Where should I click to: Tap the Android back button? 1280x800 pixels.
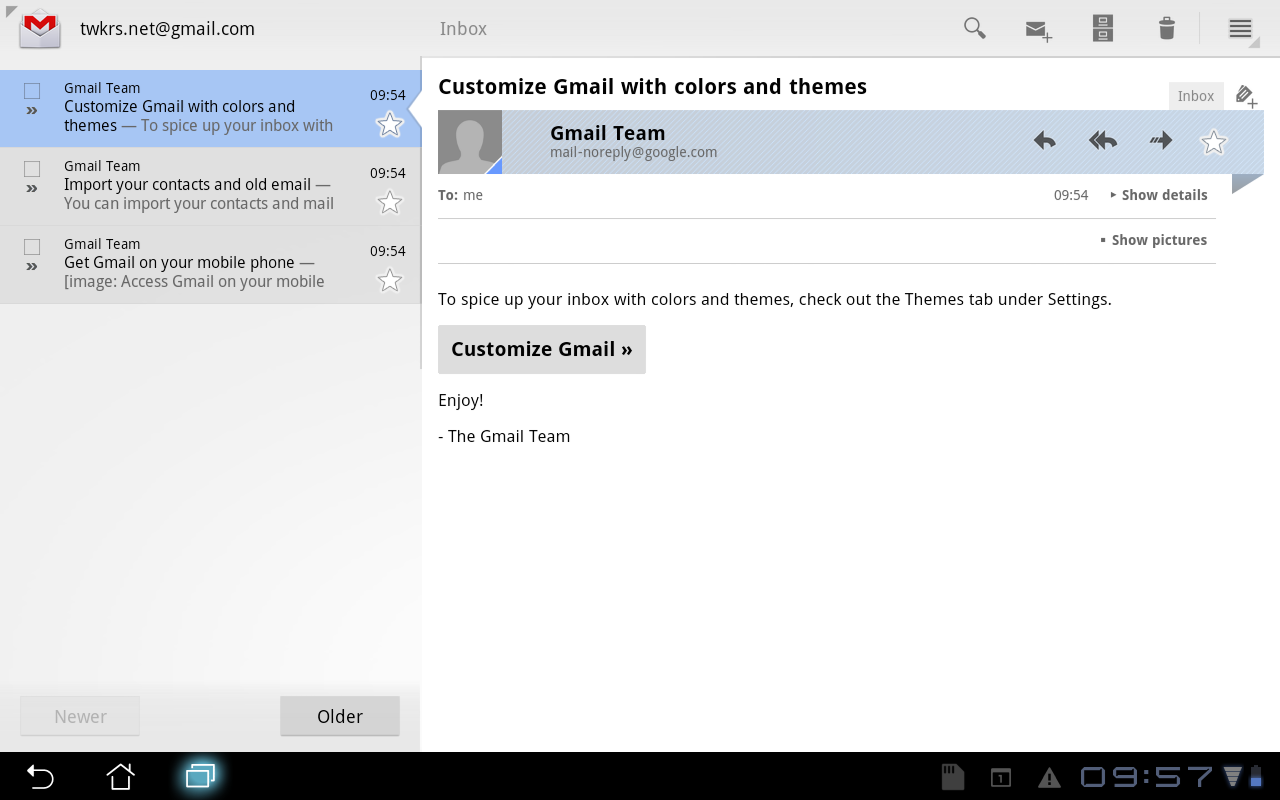tap(40, 776)
